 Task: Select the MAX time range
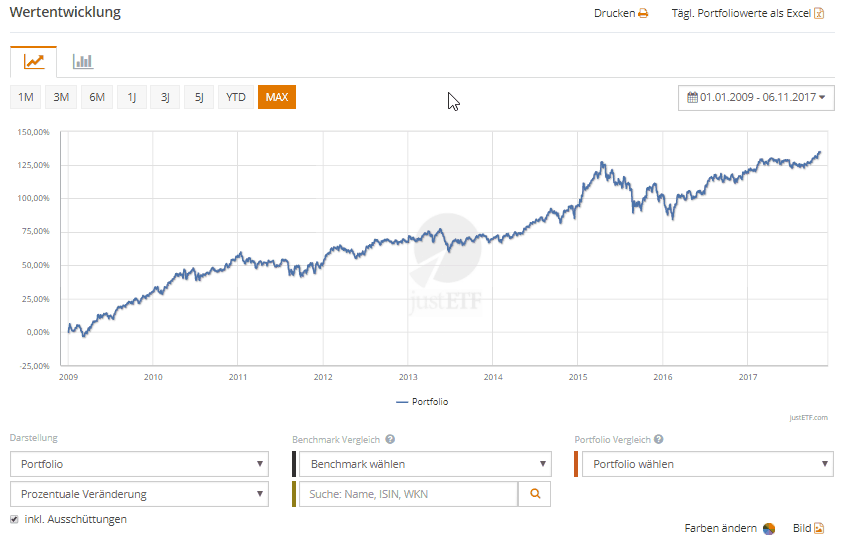coord(276,97)
